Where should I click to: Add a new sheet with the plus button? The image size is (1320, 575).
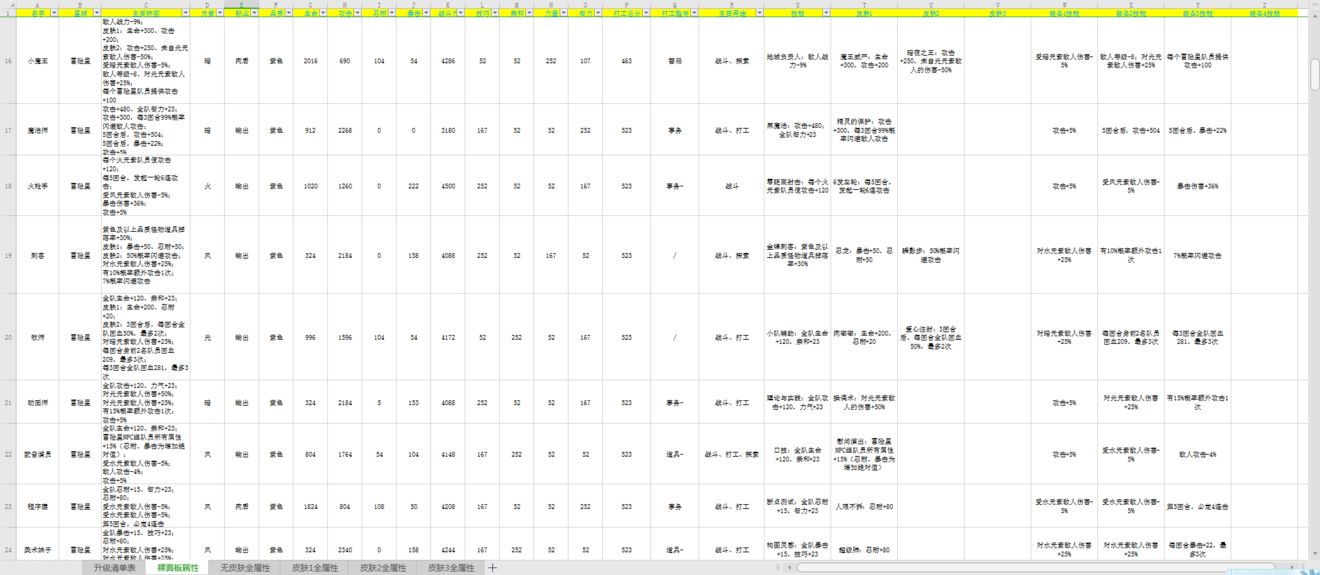[492, 568]
